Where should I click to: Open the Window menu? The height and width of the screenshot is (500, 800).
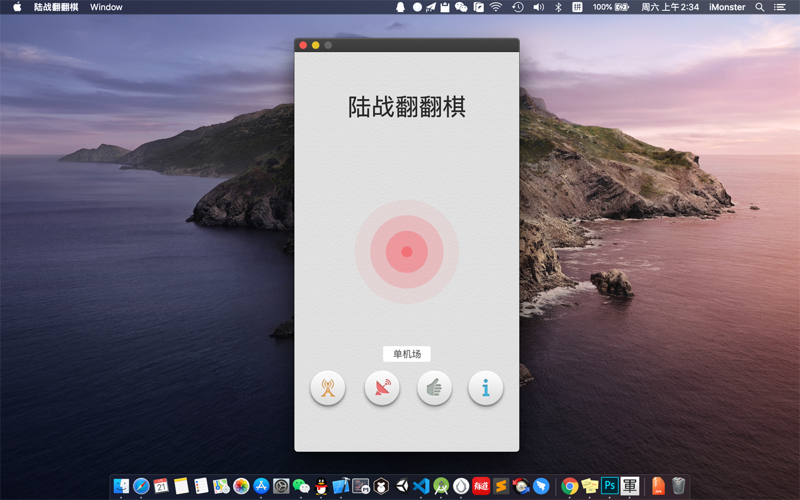tap(106, 7)
